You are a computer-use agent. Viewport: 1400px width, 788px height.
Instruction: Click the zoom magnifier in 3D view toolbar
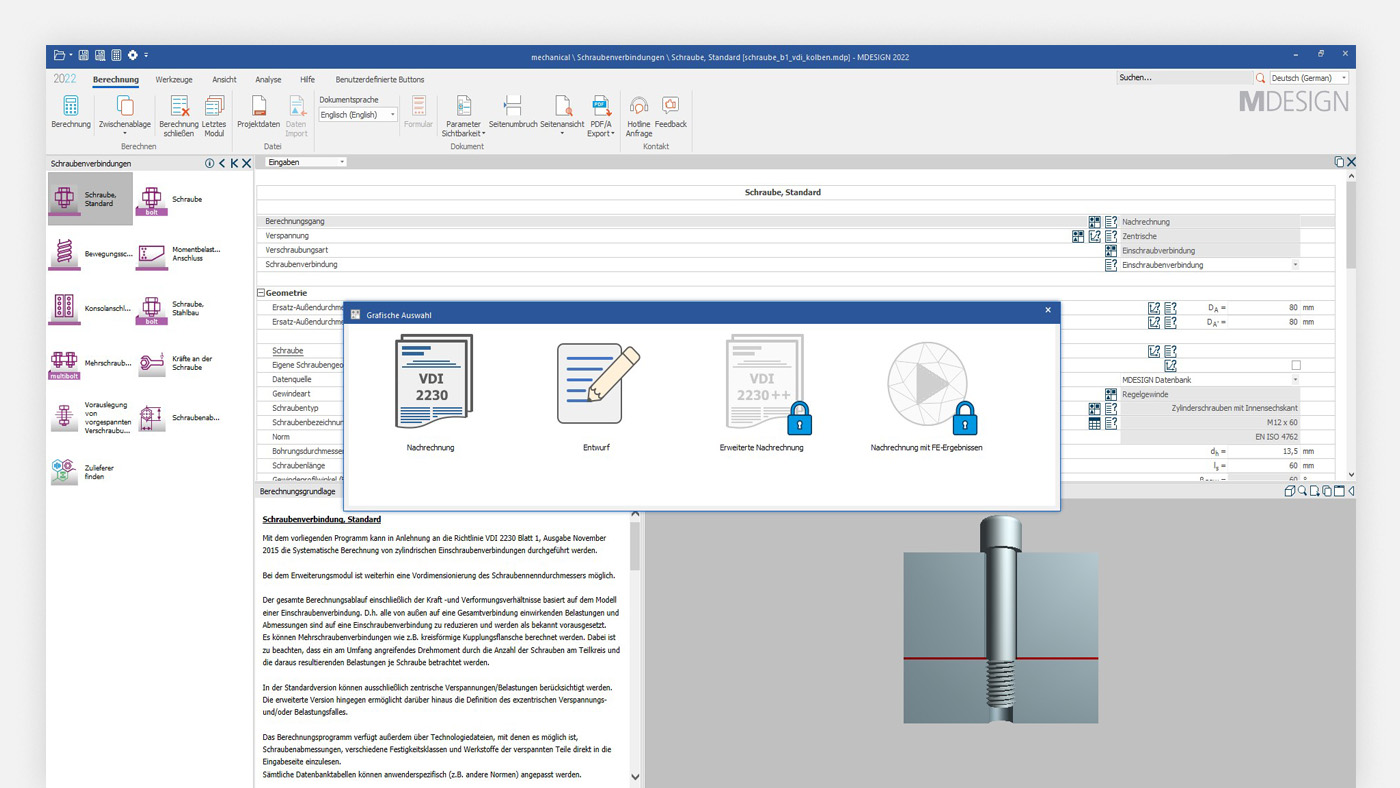[x=1302, y=491]
